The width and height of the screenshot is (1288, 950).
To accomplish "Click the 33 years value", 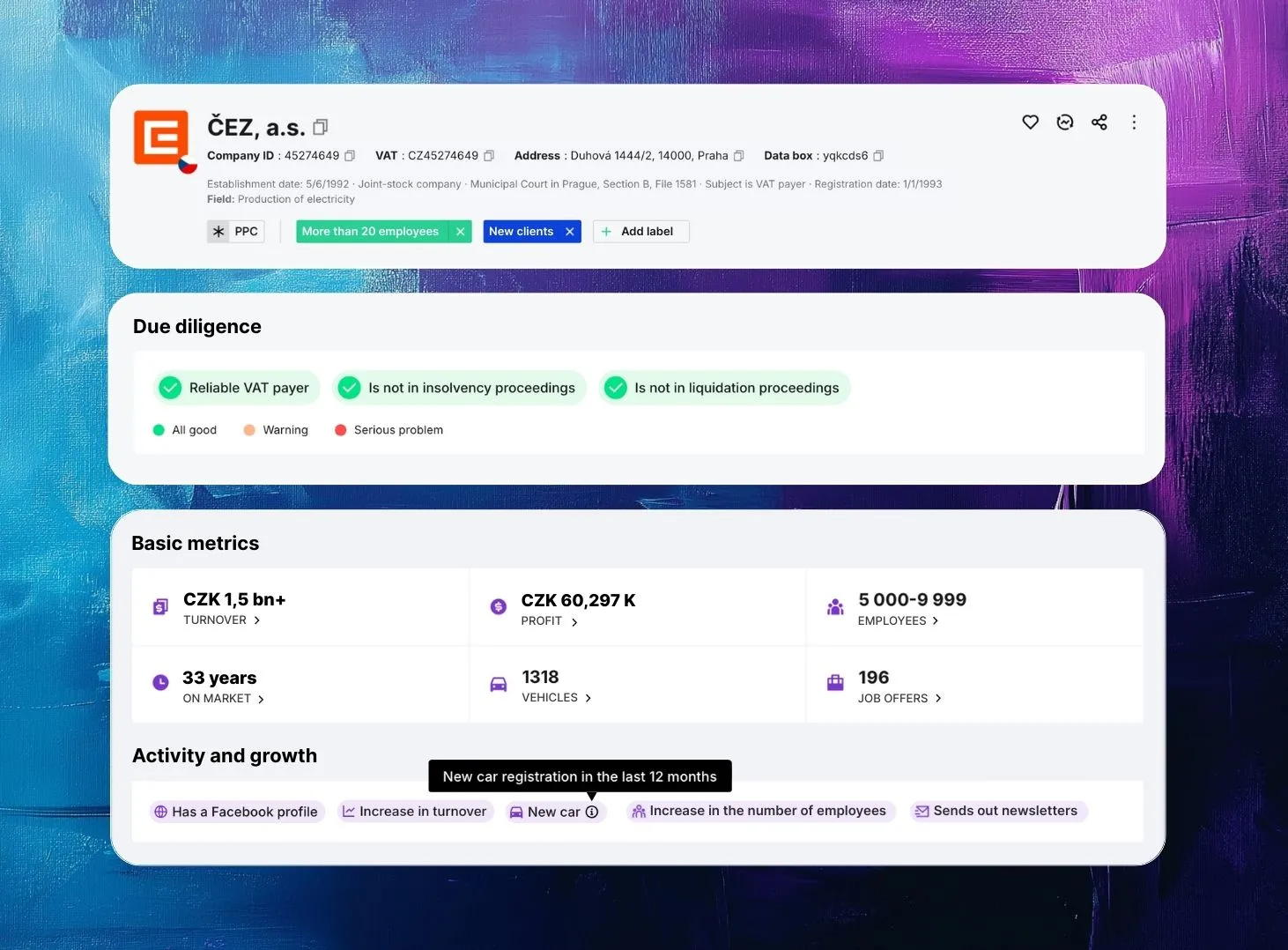I will click(x=219, y=678).
